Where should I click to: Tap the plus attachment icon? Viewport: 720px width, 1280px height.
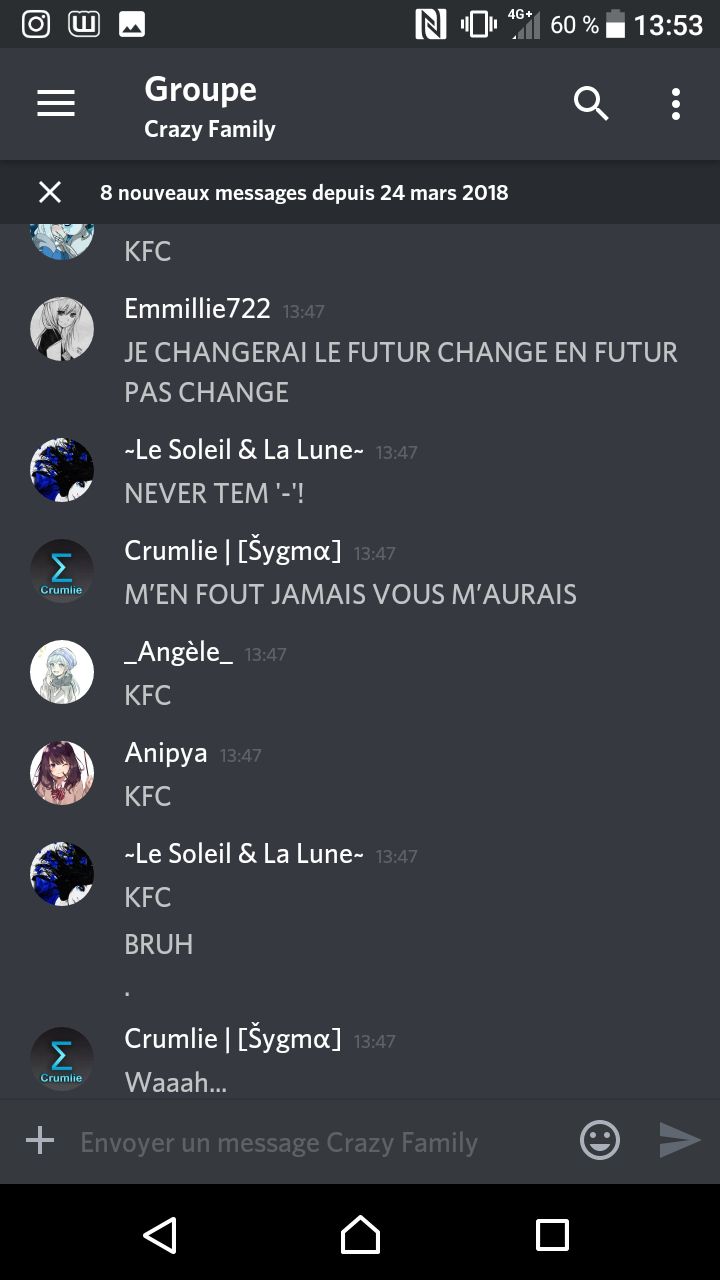40,1141
